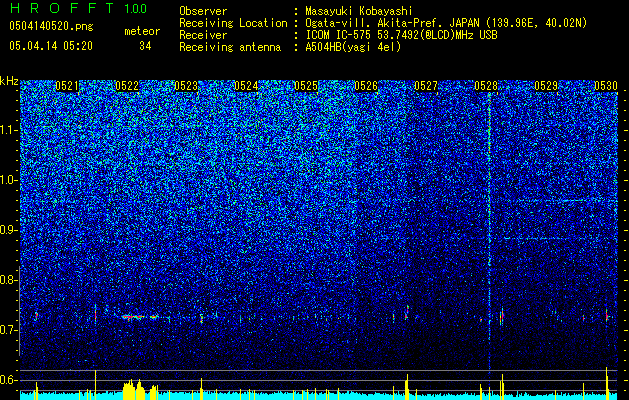
Task: Click the Observer label
Action: point(203,11)
